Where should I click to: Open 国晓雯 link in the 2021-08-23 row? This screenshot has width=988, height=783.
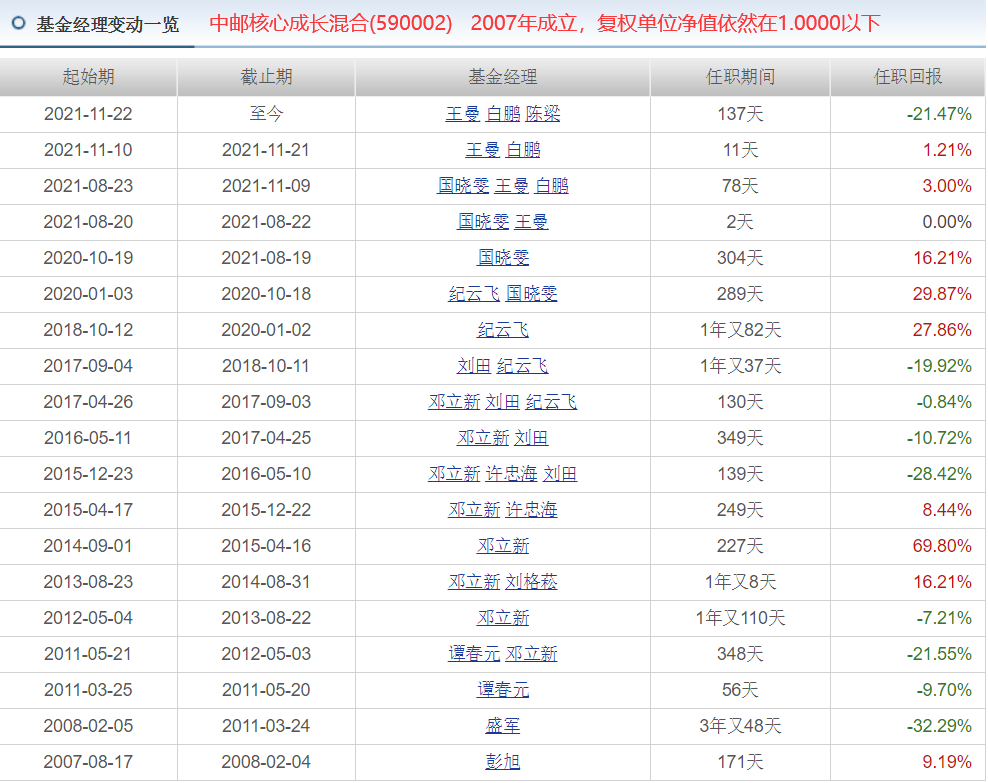tap(463, 186)
